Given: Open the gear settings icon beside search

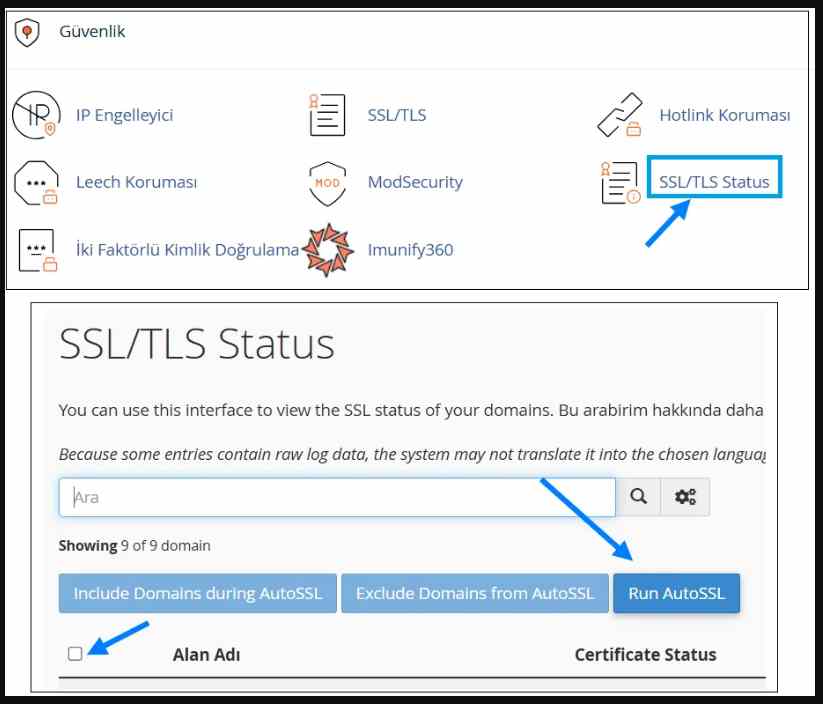Looking at the screenshot, I should pyautogui.click(x=685, y=496).
